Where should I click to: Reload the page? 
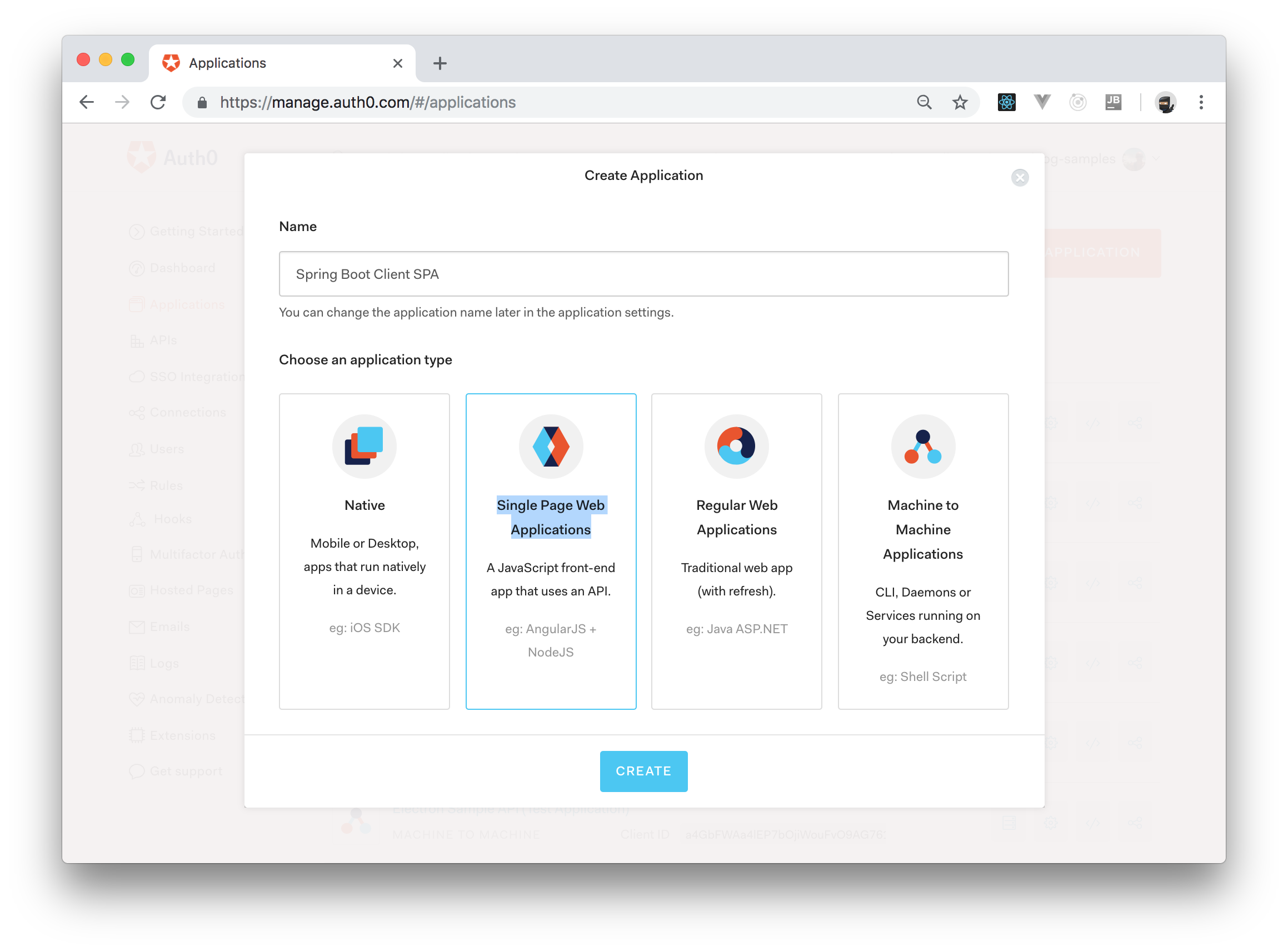pyautogui.click(x=158, y=103)
